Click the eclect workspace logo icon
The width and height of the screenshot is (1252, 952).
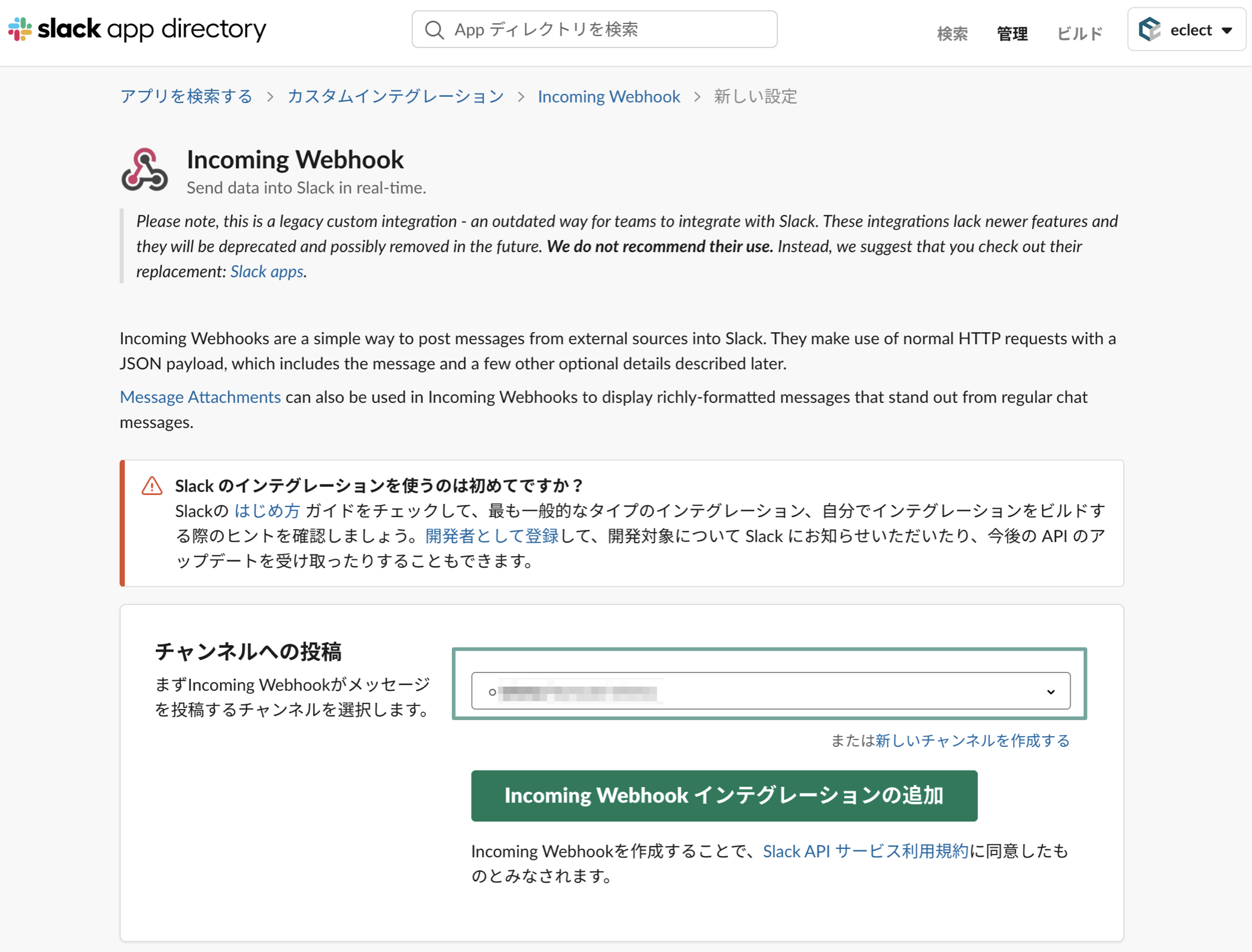pos(1149,29)
